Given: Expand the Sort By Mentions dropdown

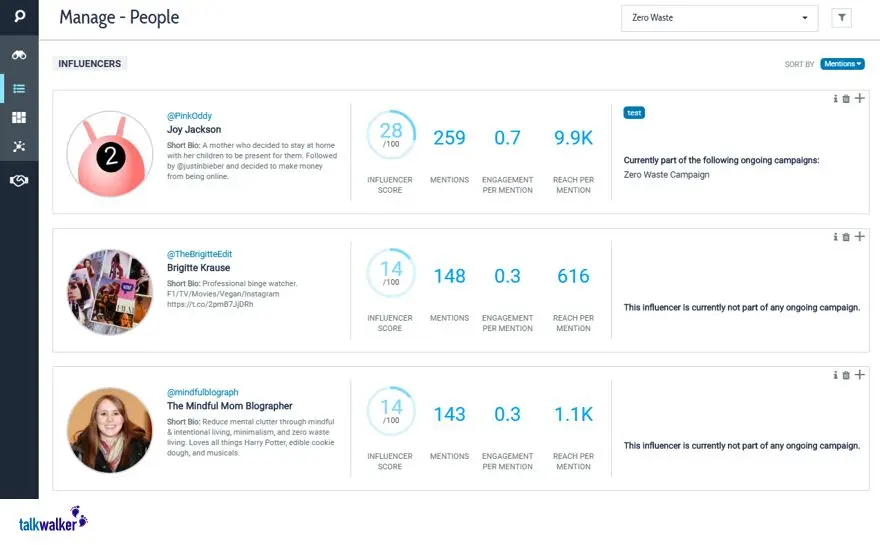Looking at the screenshot, I should (842, 64).
